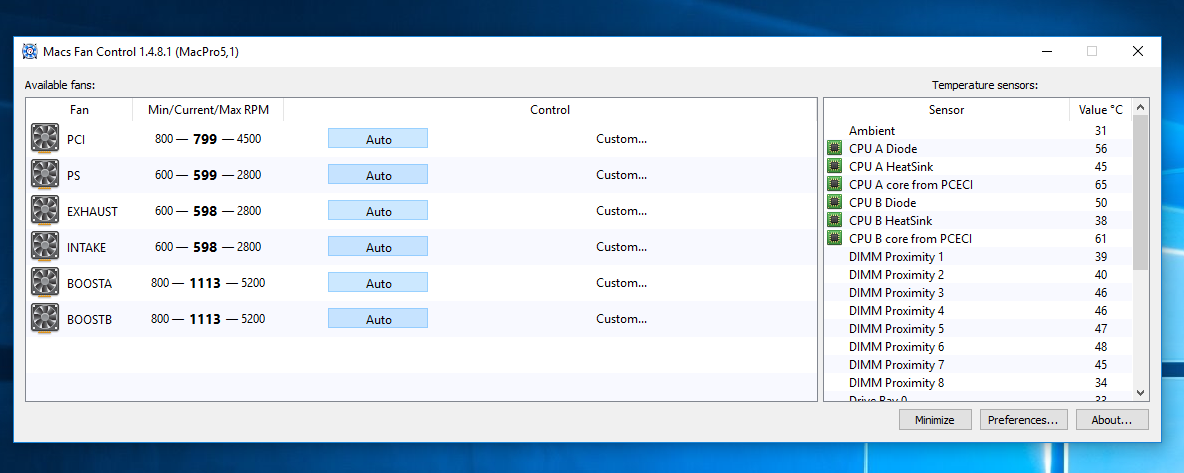The height and width of the screenshot is (473, 1184).
Task: Click the EXHAUST fan icon
Action: 45,211
